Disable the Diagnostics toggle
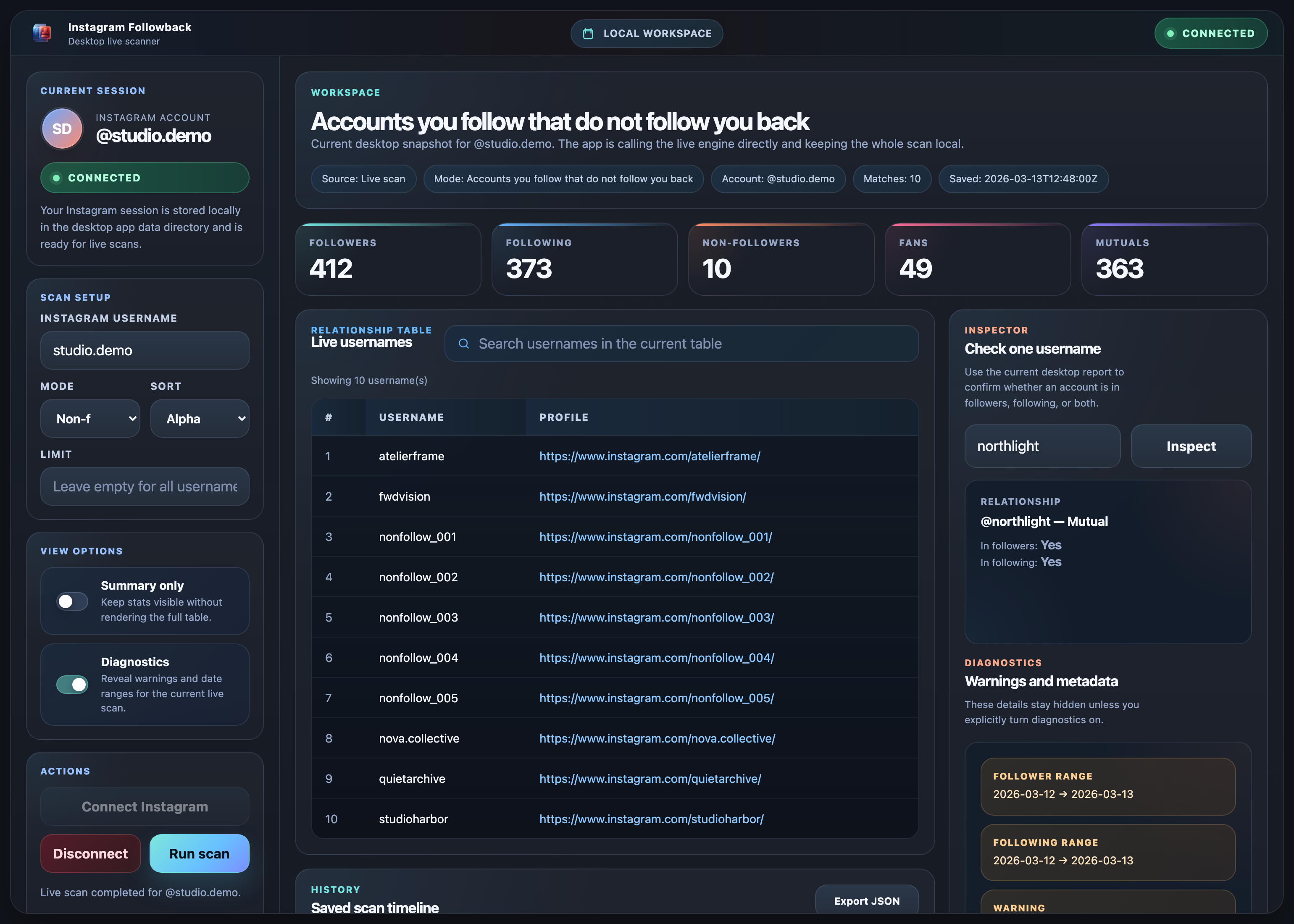Viewport: 1294px width, 924px height. (72, 685)
